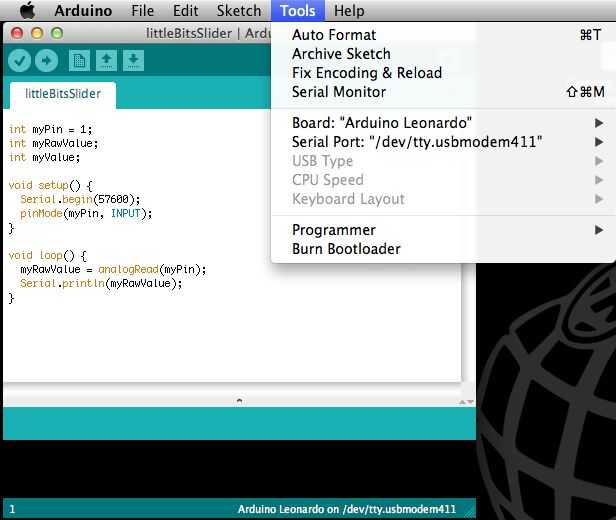Image resolution: width=616 pixels, height=520 pixels.
Task: Click the Verify checkmark toolbar button
Action: tap(19, 60)
